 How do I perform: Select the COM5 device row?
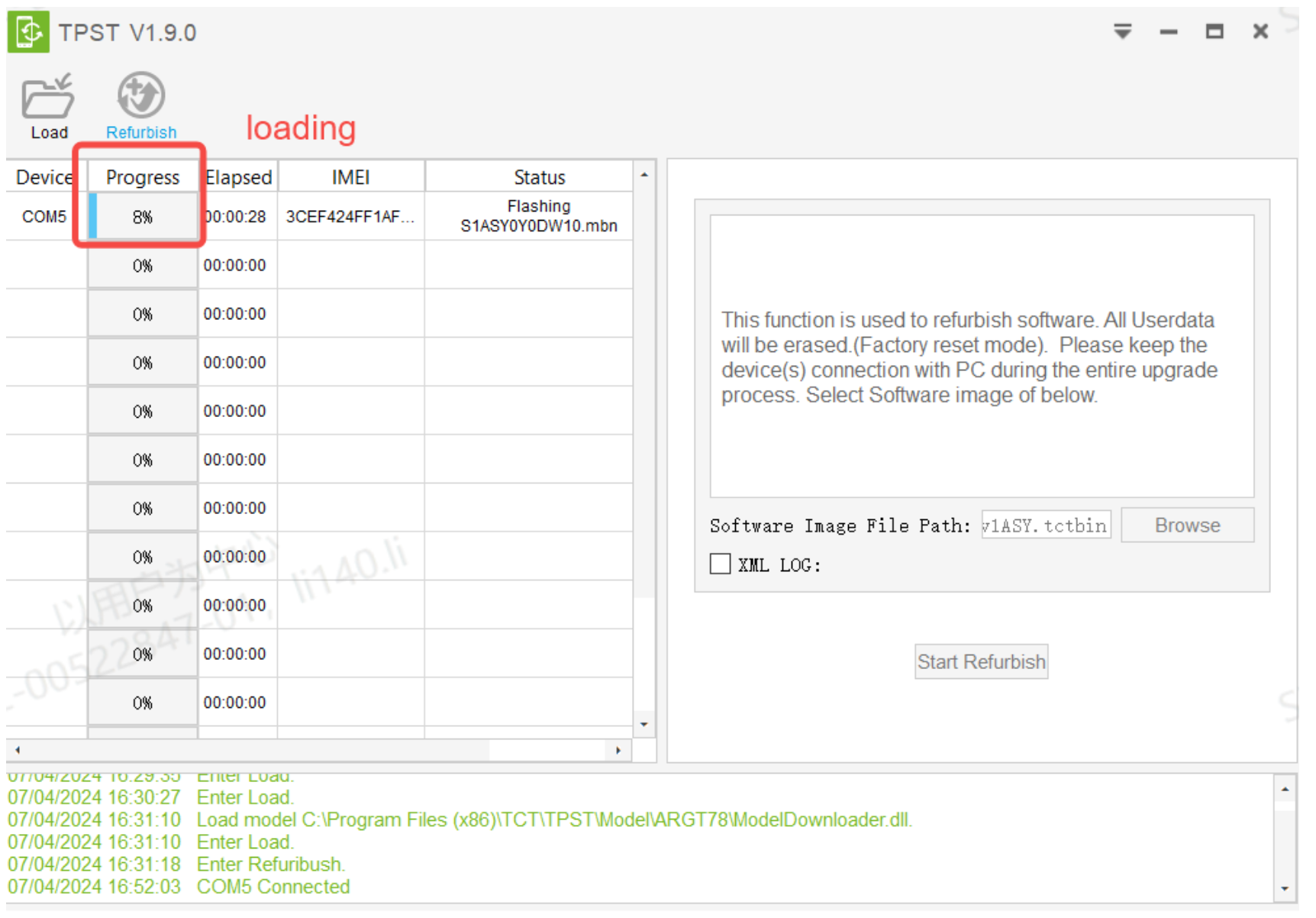[44, 217]
